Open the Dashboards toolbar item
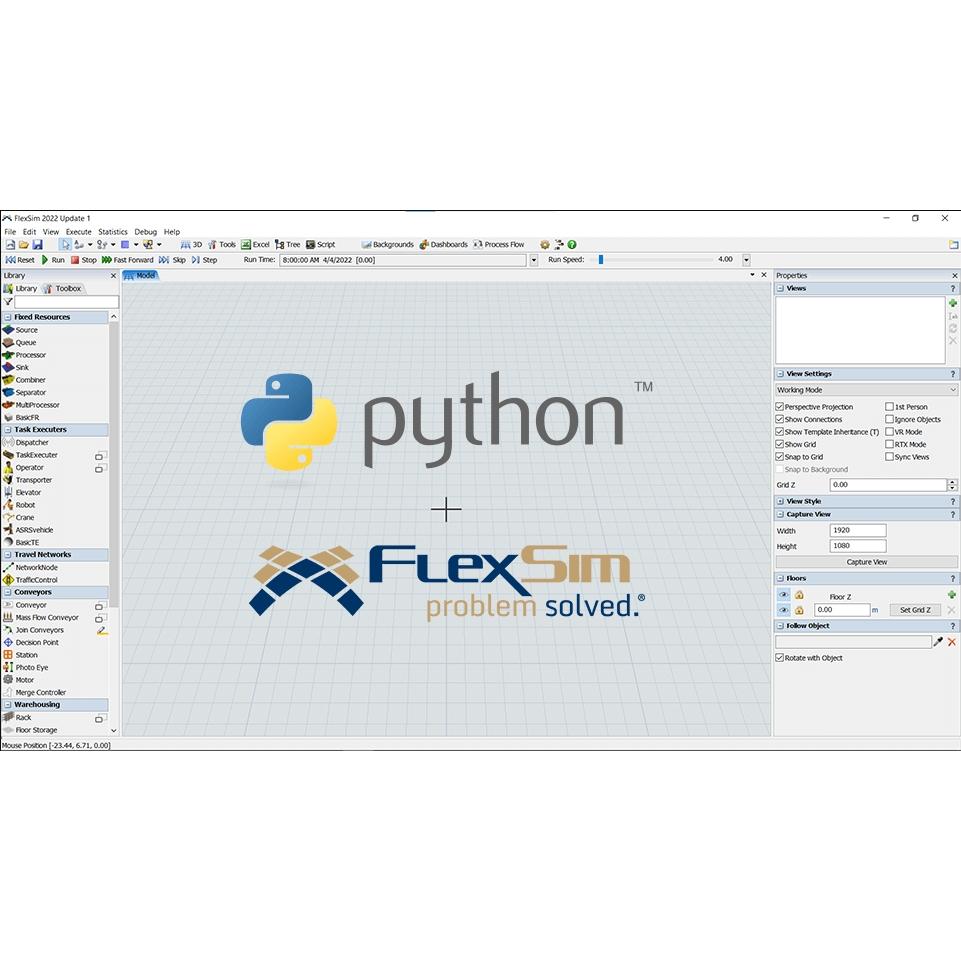 pyautogui.click(x=444, y=245)
